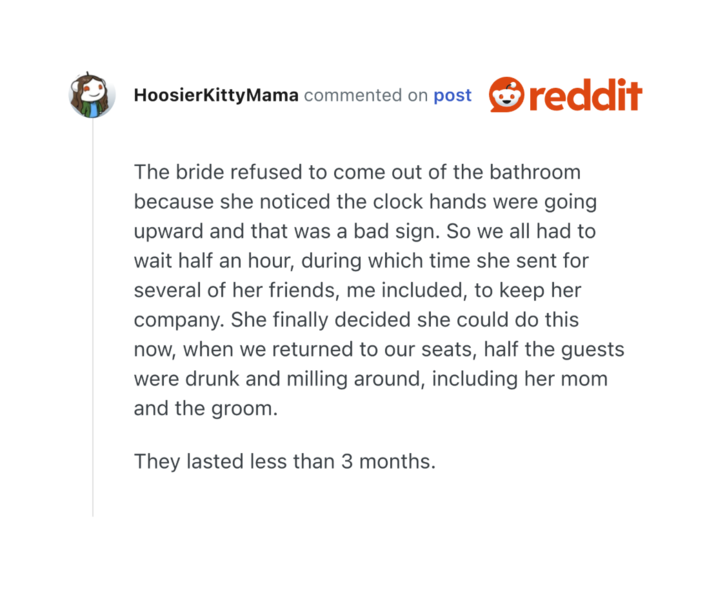This screenshot has width=716, height=599.
Task: Click "They lasted less than 3 months."
Action: click(284, 463)
